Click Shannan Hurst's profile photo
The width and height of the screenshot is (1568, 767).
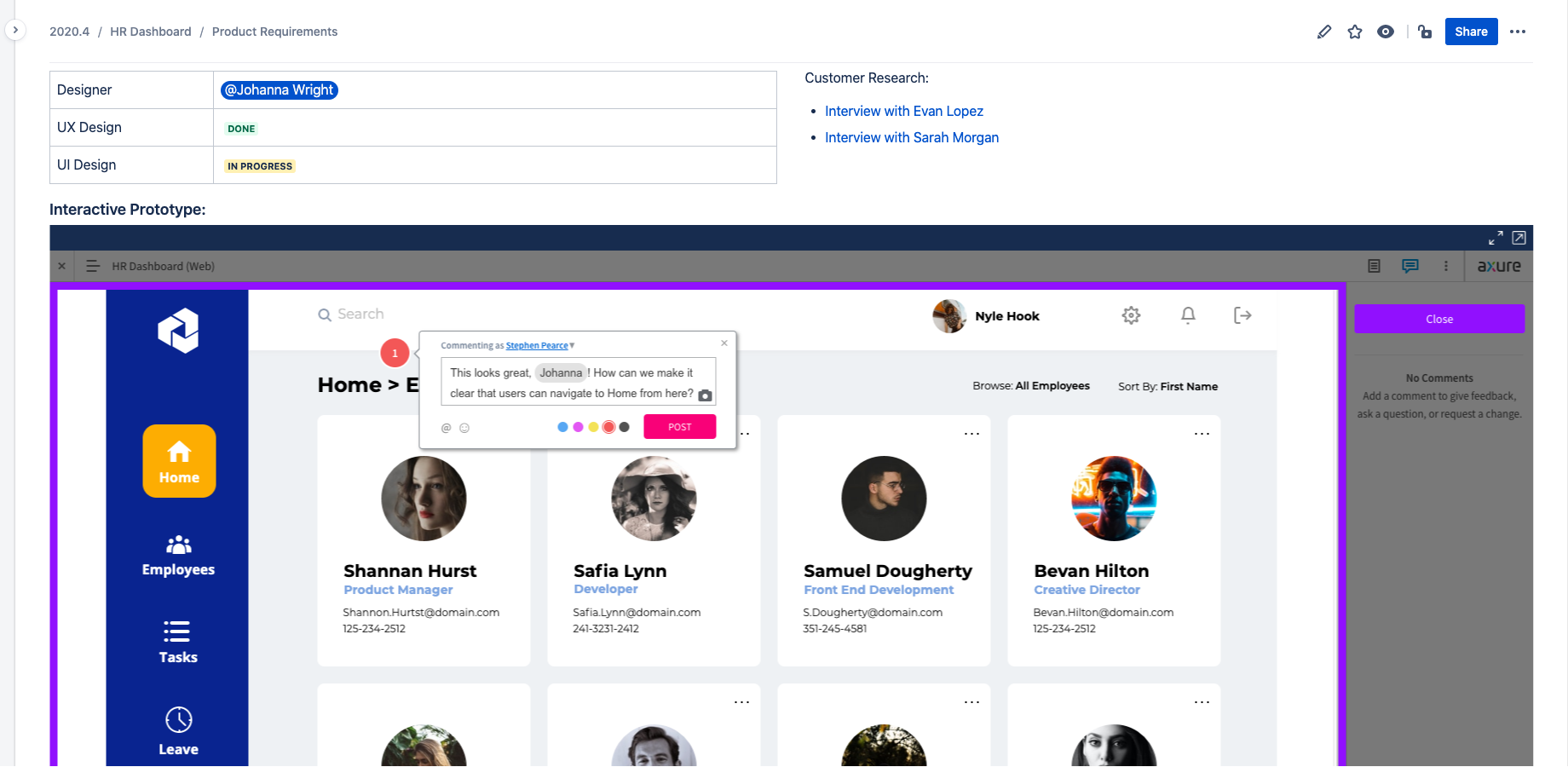tap(424, 499)
